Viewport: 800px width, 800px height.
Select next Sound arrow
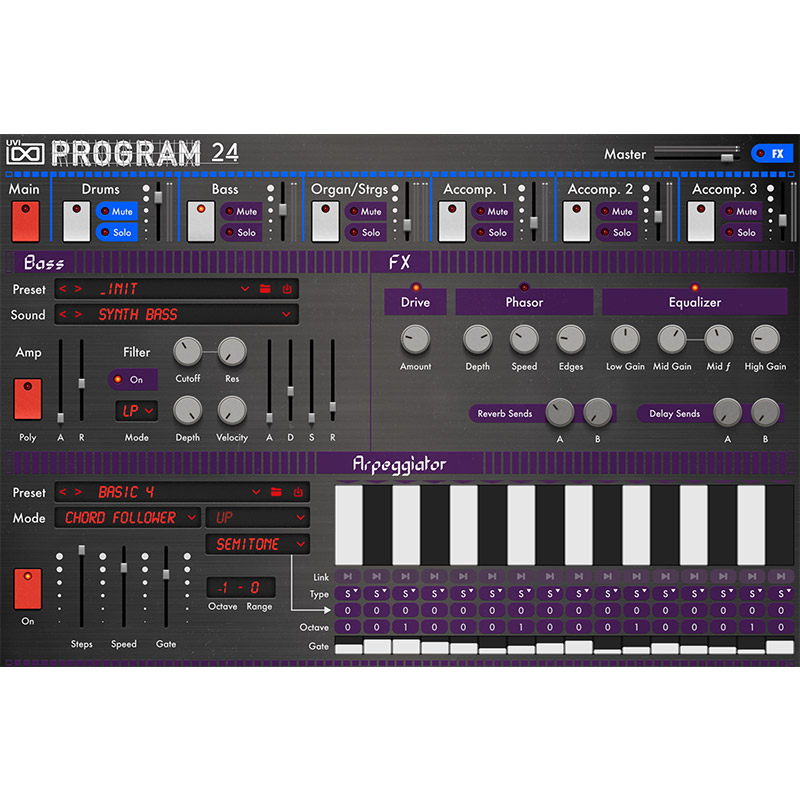click(x=78, y=314)
